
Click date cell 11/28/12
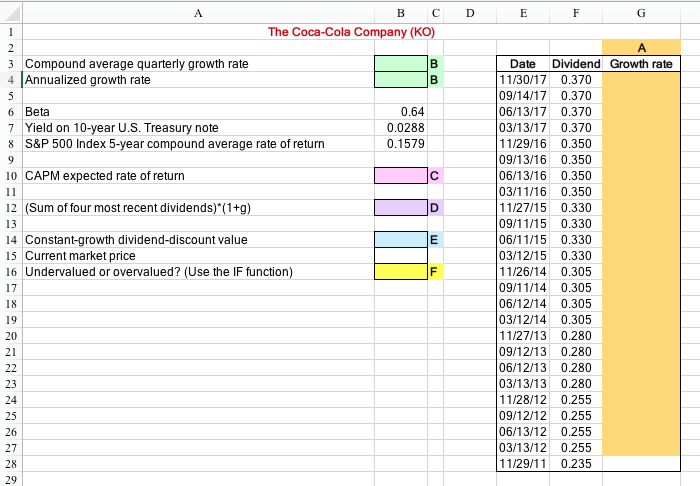pos(523,399)
